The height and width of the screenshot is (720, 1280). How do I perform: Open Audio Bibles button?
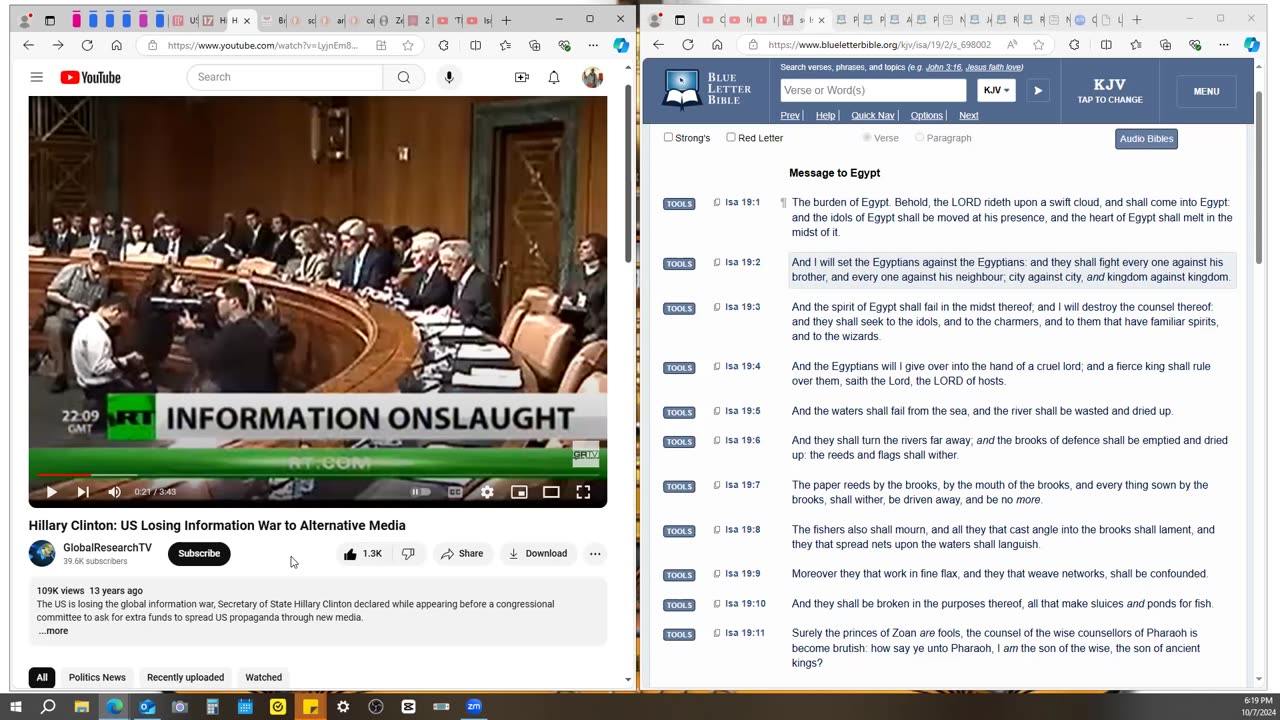coord(1146,139)
